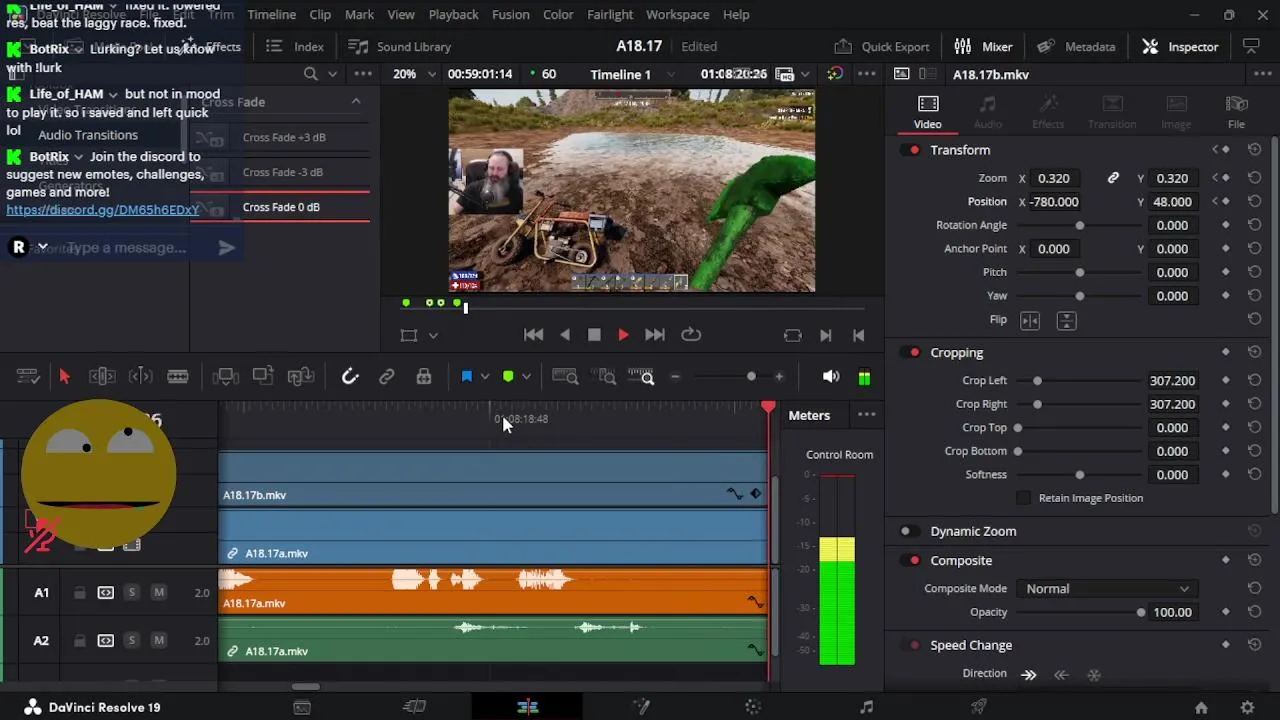Mute audio track A2
1280x720 pixels.
point(158,641)
